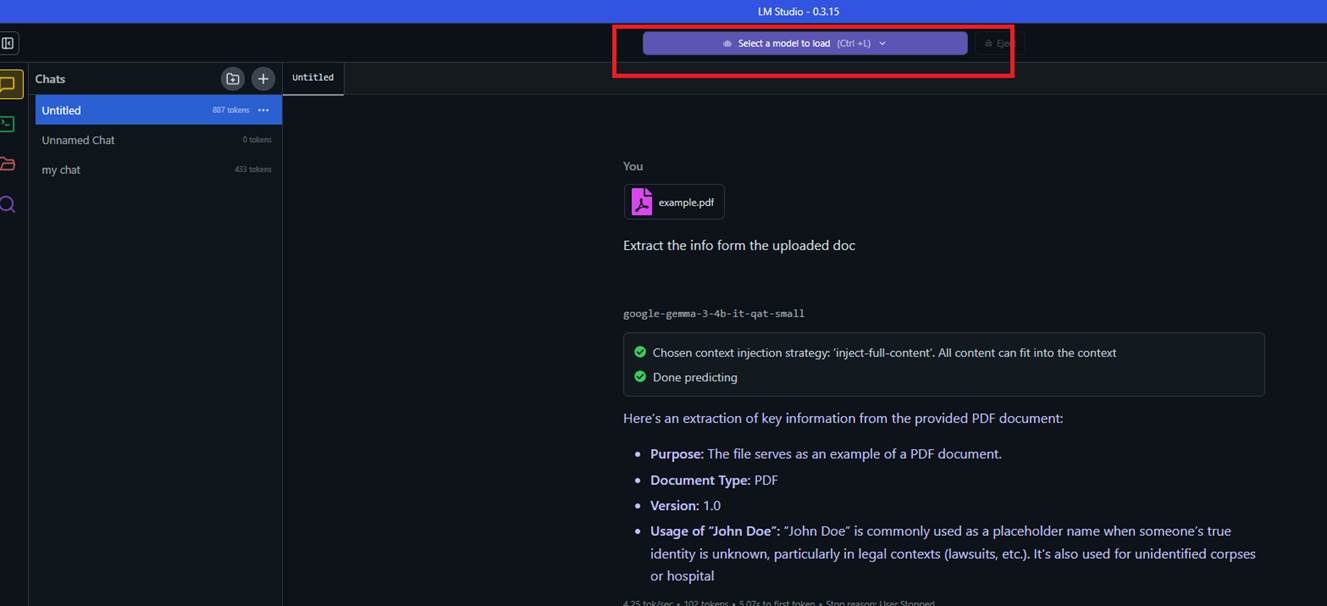This screenshot has height=606, width=1327.
Task: Open the my chat conversation
Action: [158, 170]
